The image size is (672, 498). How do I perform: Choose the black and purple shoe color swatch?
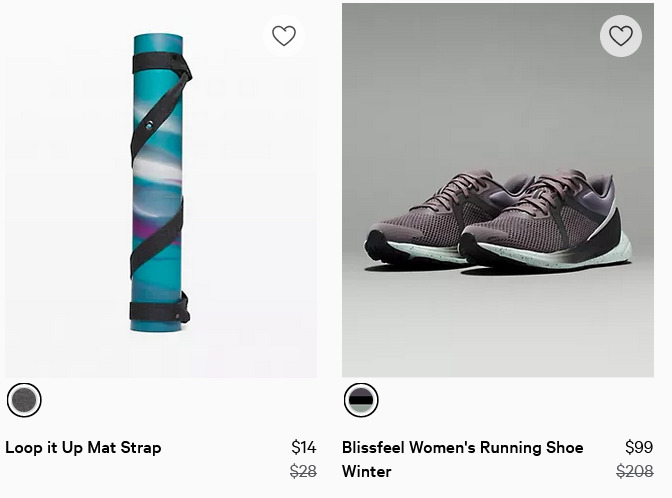[x=361, y=400]
